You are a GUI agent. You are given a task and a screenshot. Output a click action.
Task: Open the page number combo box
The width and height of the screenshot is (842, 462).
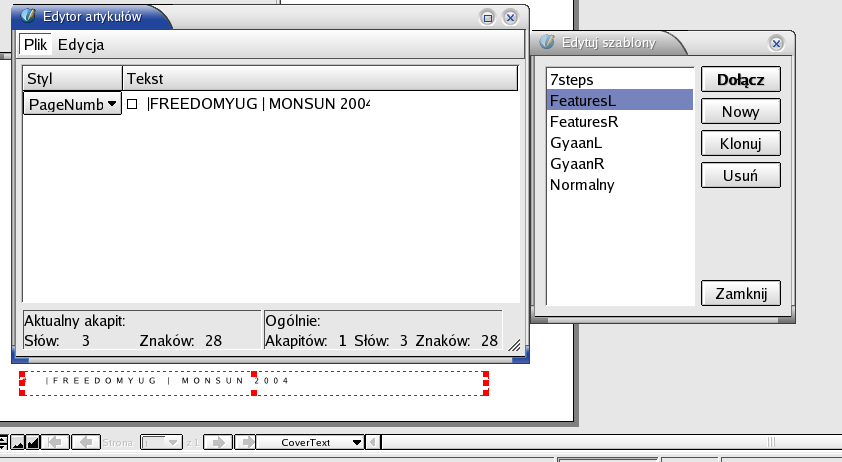click(x=172, y=442)
